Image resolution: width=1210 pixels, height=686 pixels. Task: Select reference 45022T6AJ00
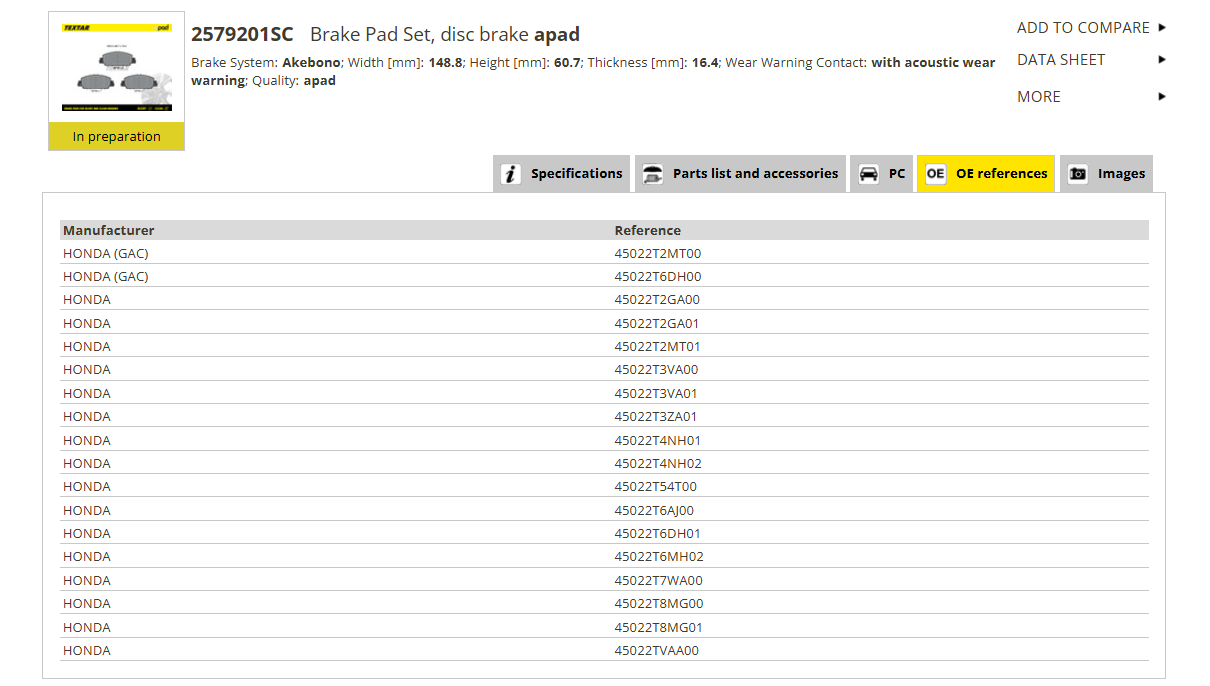pyautogui.click(x=654, y=511)
